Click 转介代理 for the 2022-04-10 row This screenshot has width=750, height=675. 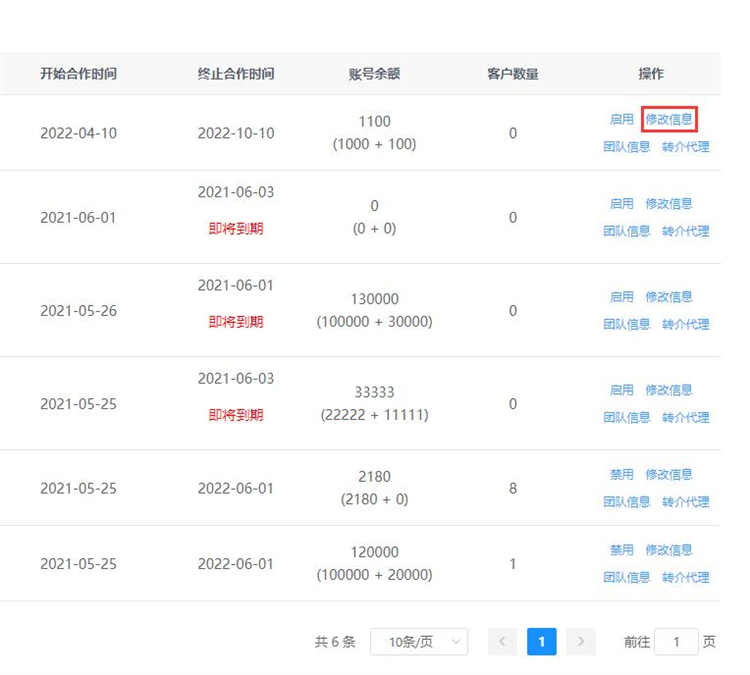click(685, 147)
